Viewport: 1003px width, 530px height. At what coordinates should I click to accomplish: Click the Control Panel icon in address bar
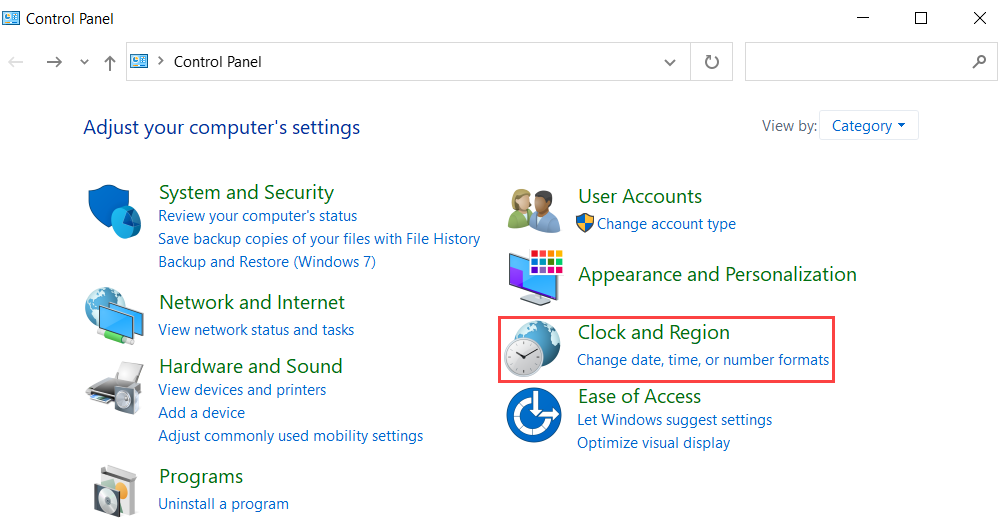tap(139, 61)
